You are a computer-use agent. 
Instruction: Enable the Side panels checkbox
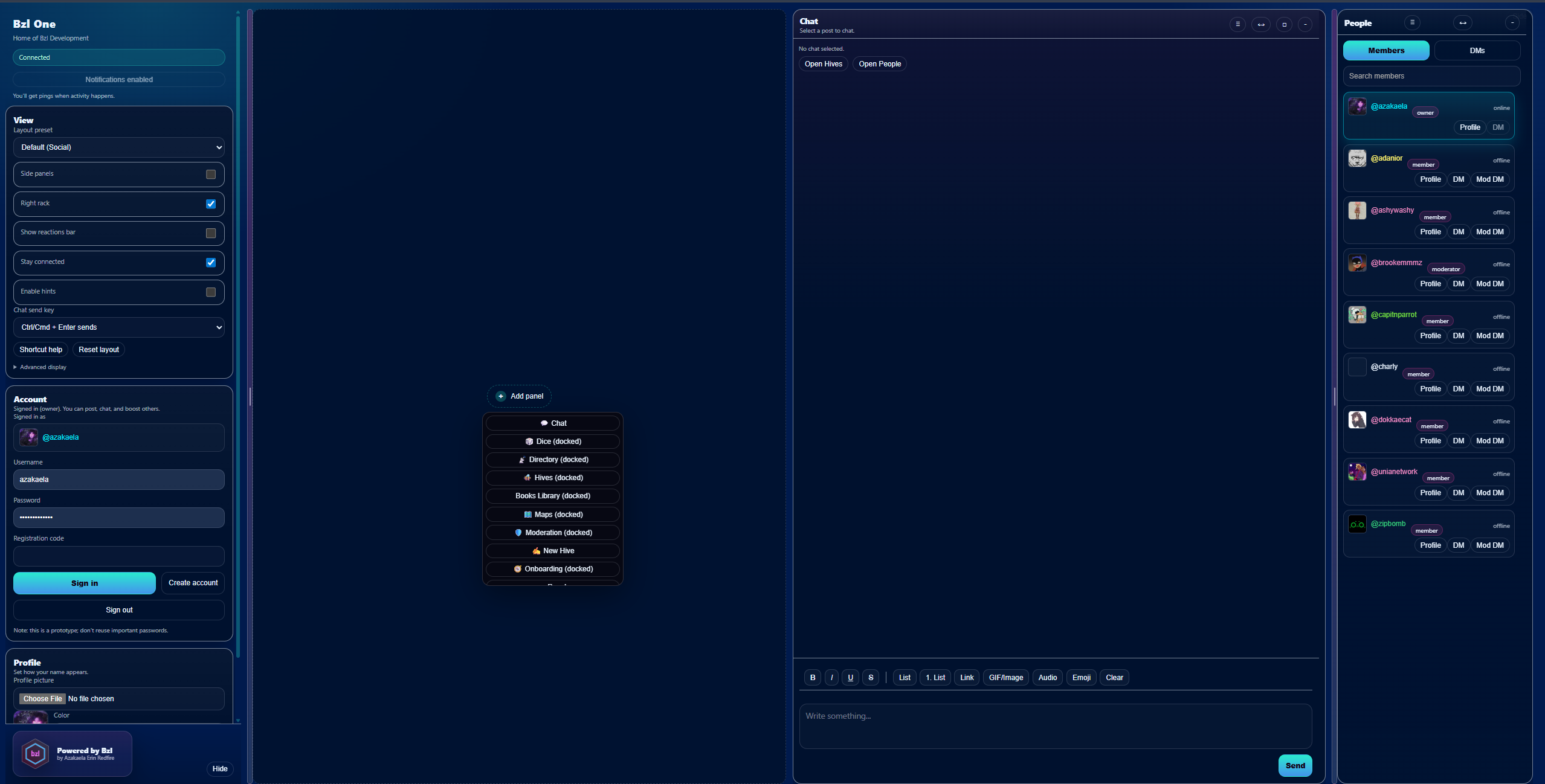coord(211,175)
